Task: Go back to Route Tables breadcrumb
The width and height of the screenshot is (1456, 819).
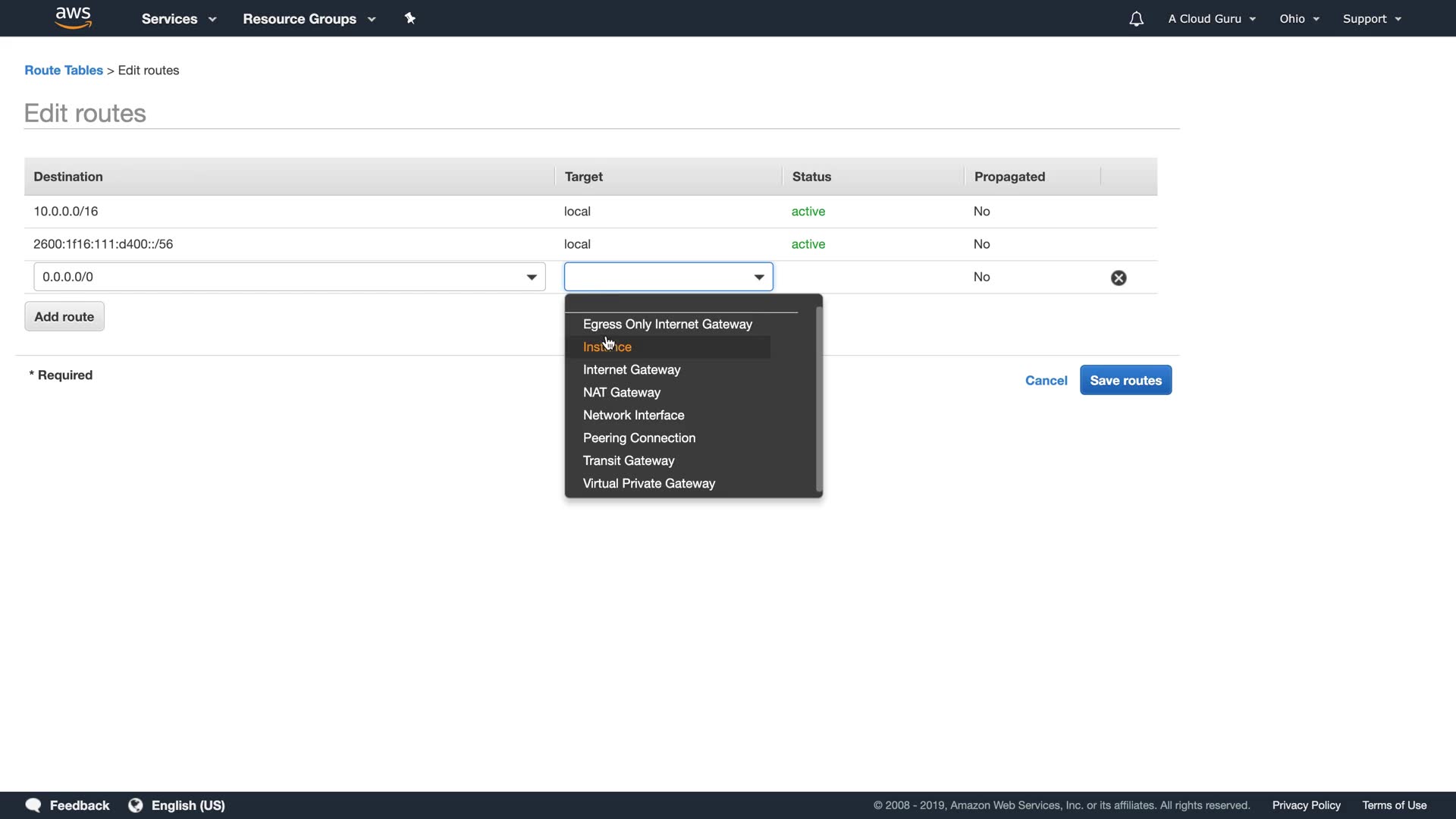Action: click(x=64, y=70)
